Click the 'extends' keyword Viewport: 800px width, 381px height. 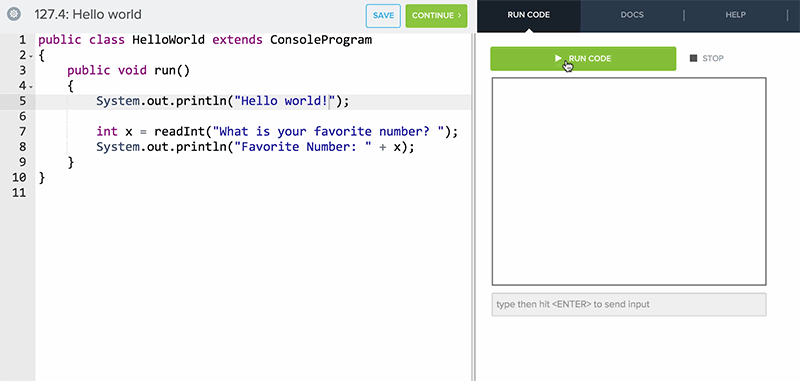pos(237,40)
